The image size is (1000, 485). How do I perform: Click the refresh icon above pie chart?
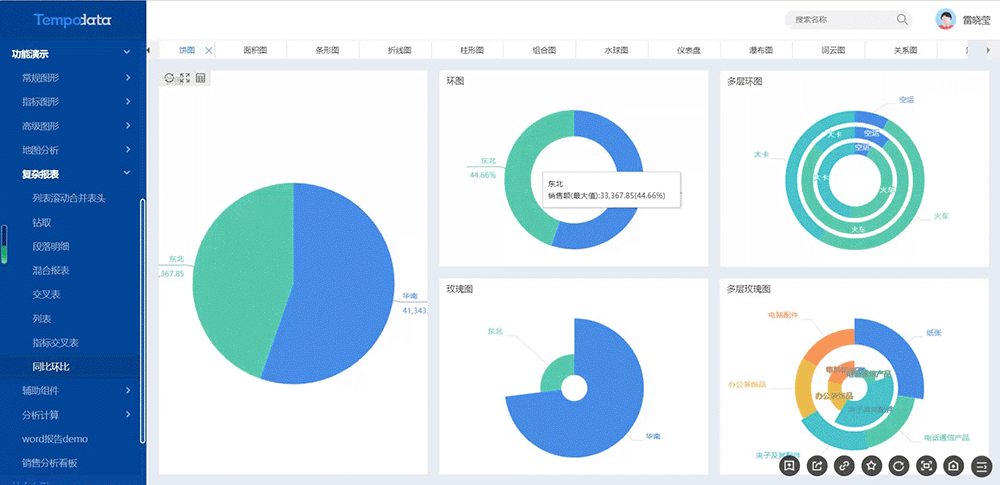pos(169,78)
